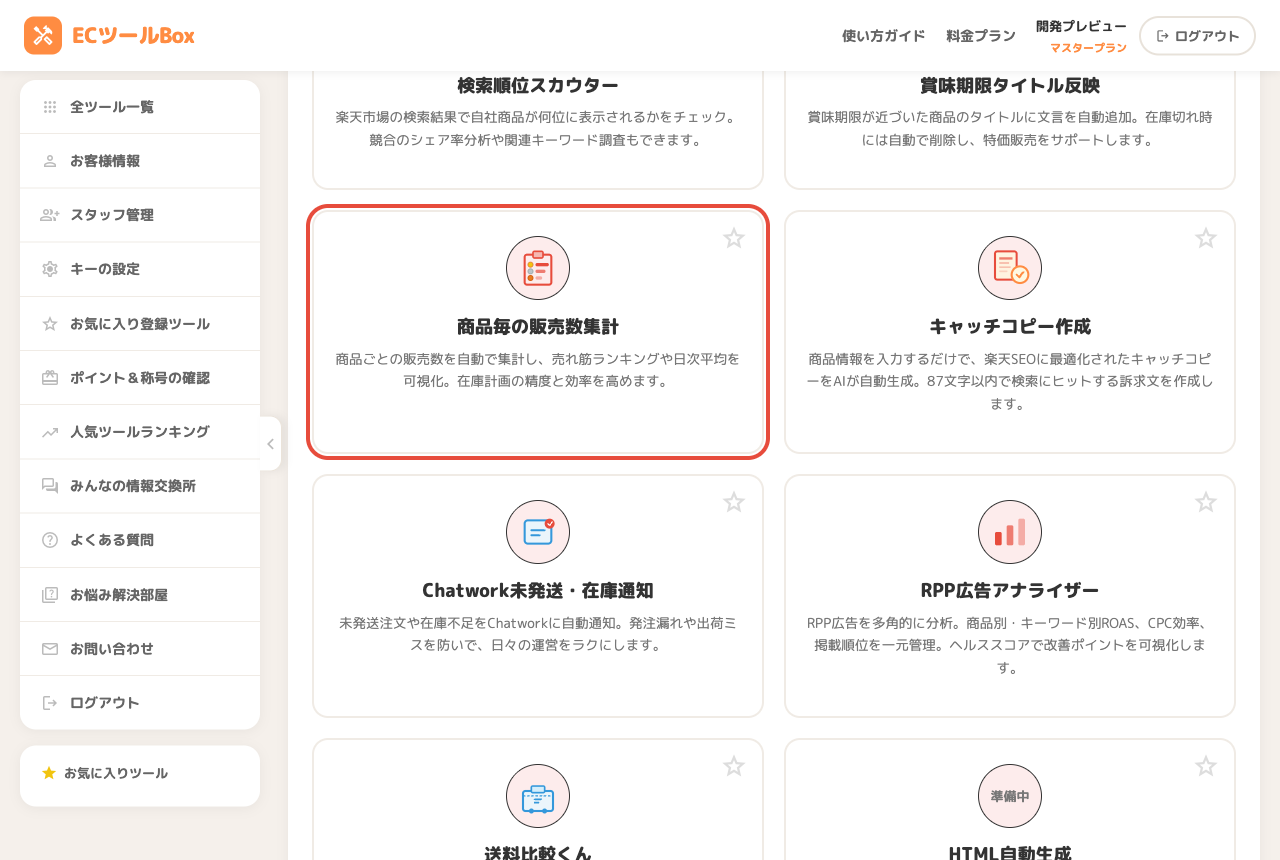Click the ログアウト button in the header
1280x860 pixels.
[1197, 36]
